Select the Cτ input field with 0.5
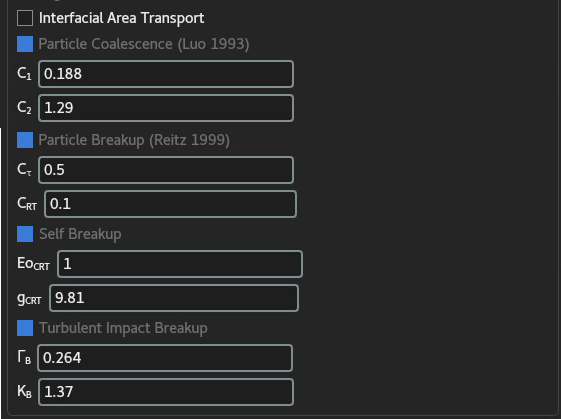The height and width of the screenshot is (419, 561). coord(166,170)
